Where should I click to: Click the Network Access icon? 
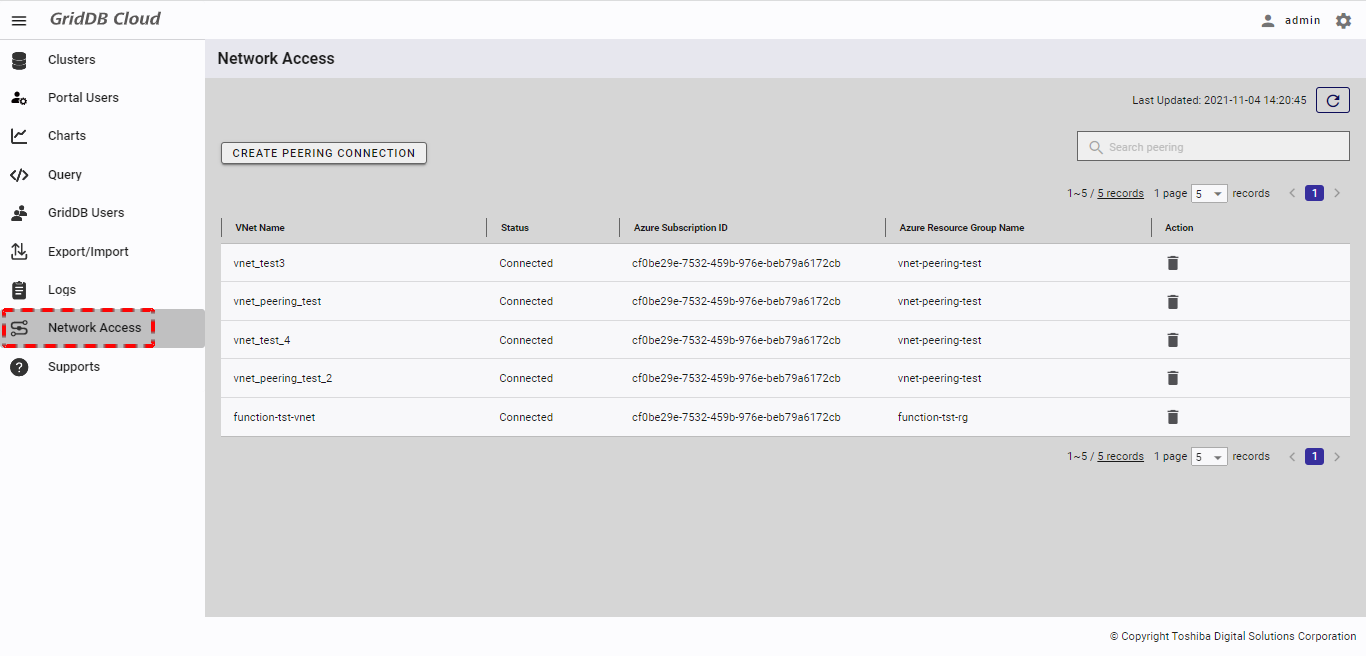click(19, 328)
